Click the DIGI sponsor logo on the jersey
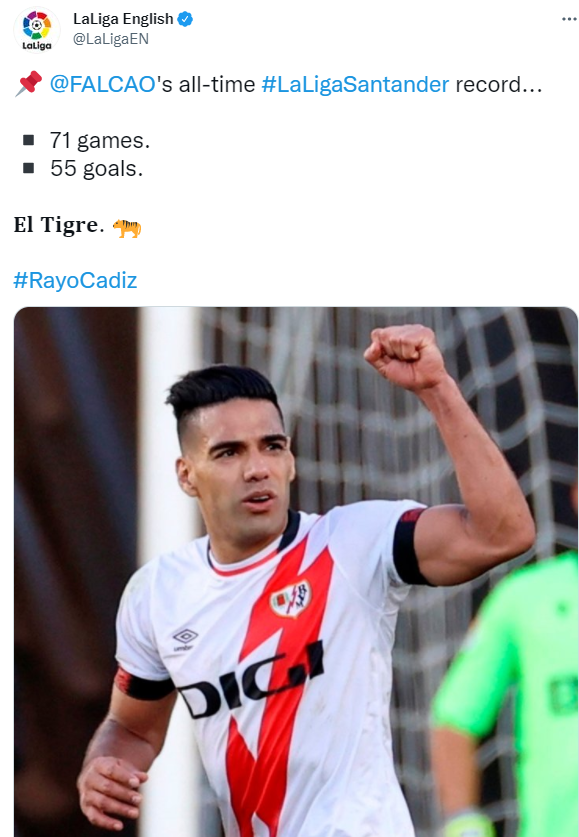This screenshot has width=579, height=837. (x=251, y=680)
